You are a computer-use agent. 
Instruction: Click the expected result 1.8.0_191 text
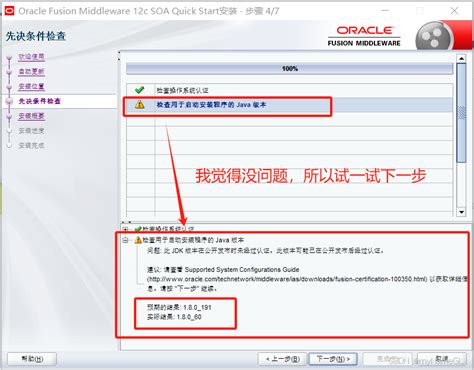point(179,307)
